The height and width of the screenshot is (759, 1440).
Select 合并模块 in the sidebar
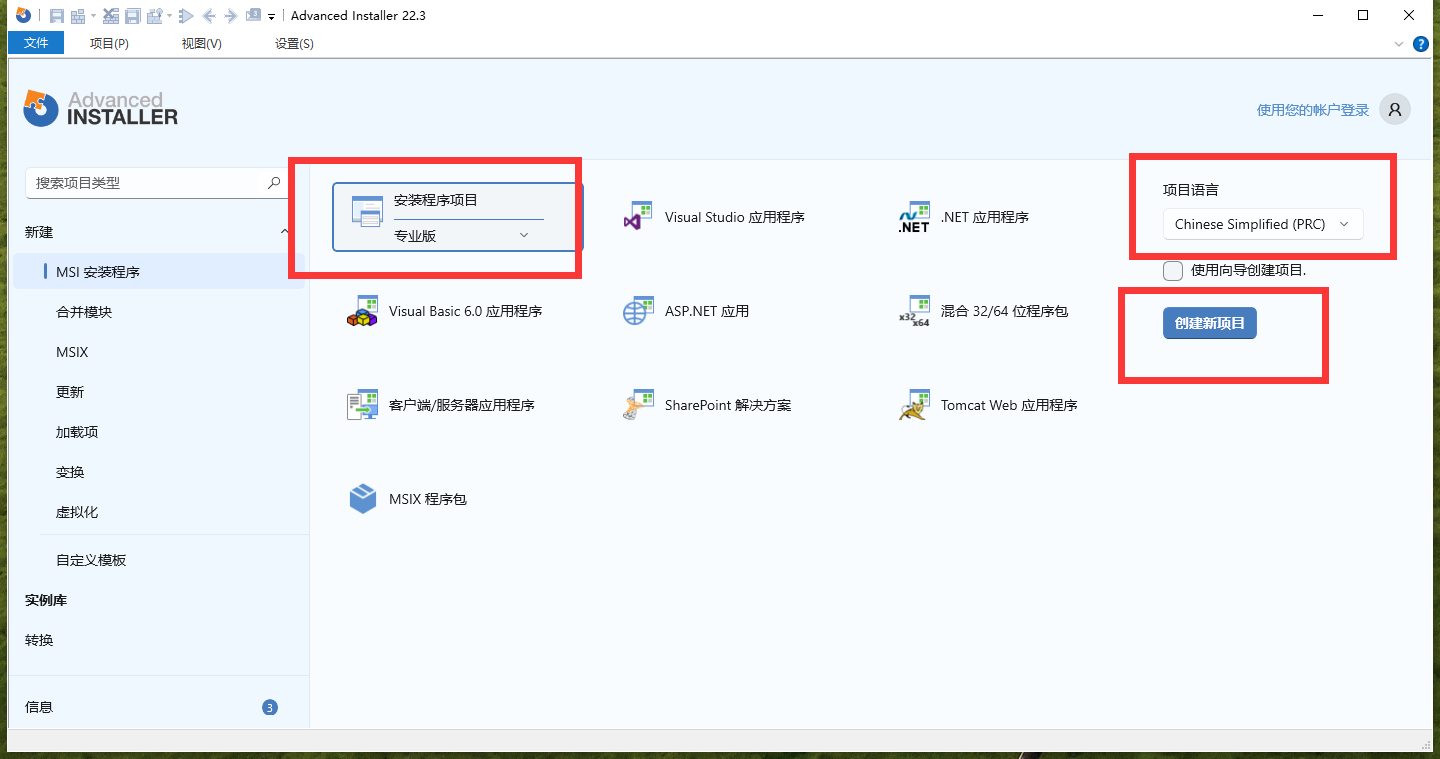[x=82, y=311]
